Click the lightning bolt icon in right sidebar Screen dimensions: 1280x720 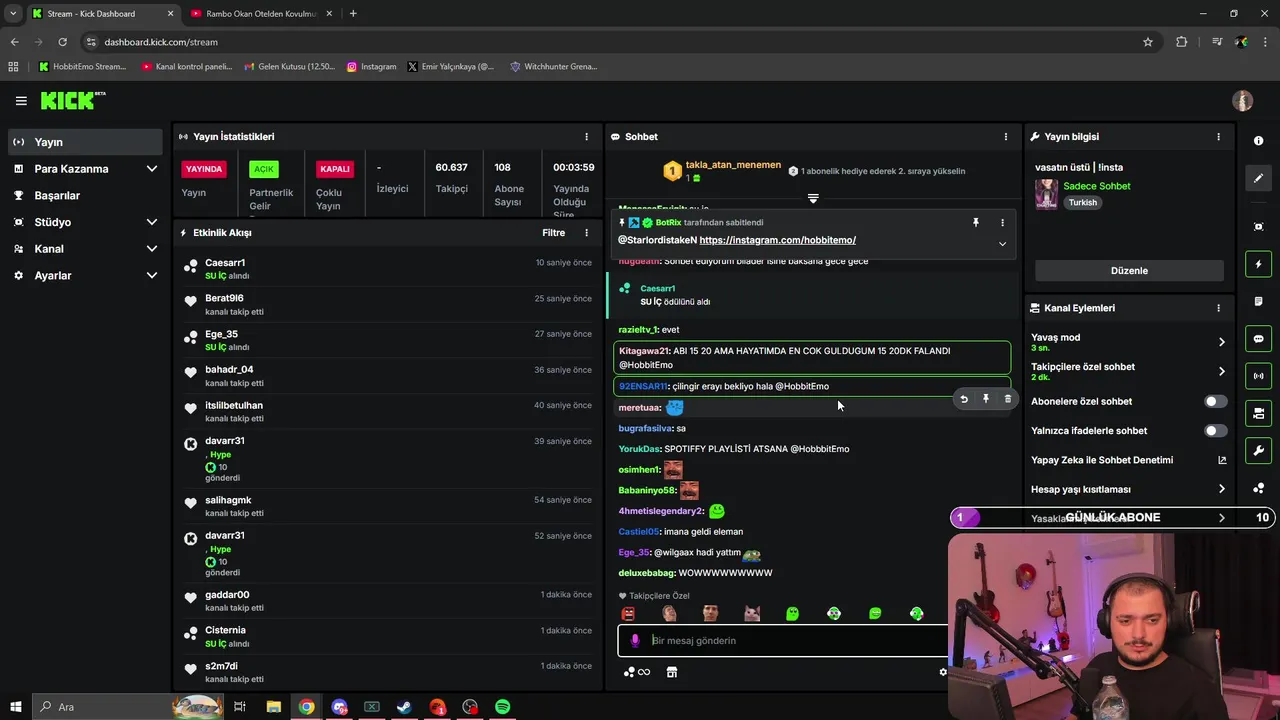point(1258,264)
